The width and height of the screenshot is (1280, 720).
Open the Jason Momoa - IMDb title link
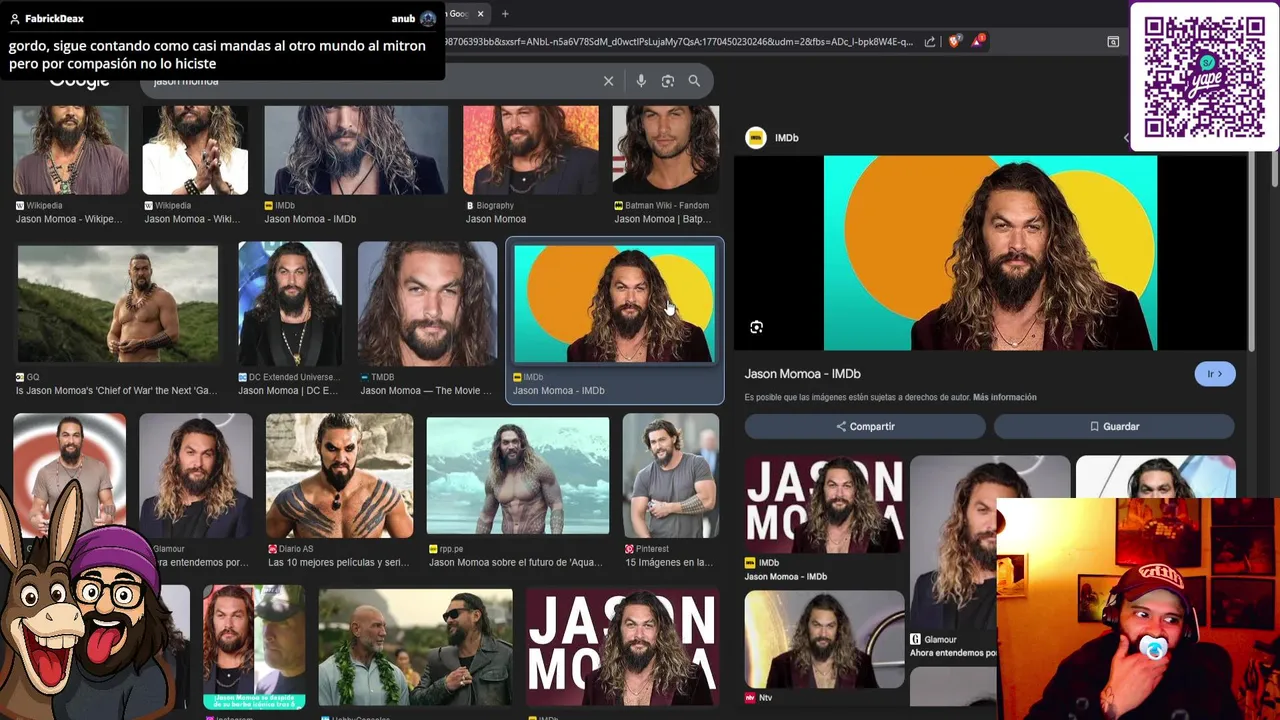[x=802, y=374]
